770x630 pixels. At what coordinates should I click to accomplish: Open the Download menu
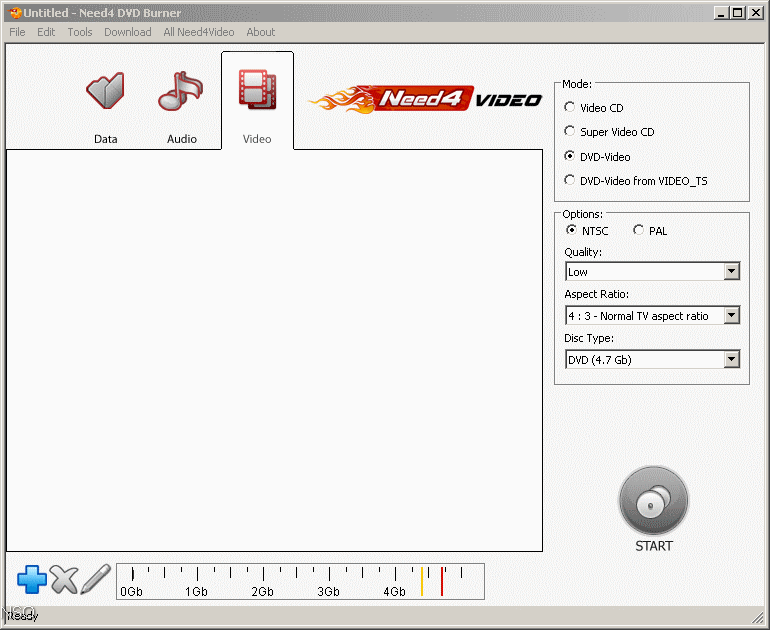pyautogui.click(x=128, y=32)
